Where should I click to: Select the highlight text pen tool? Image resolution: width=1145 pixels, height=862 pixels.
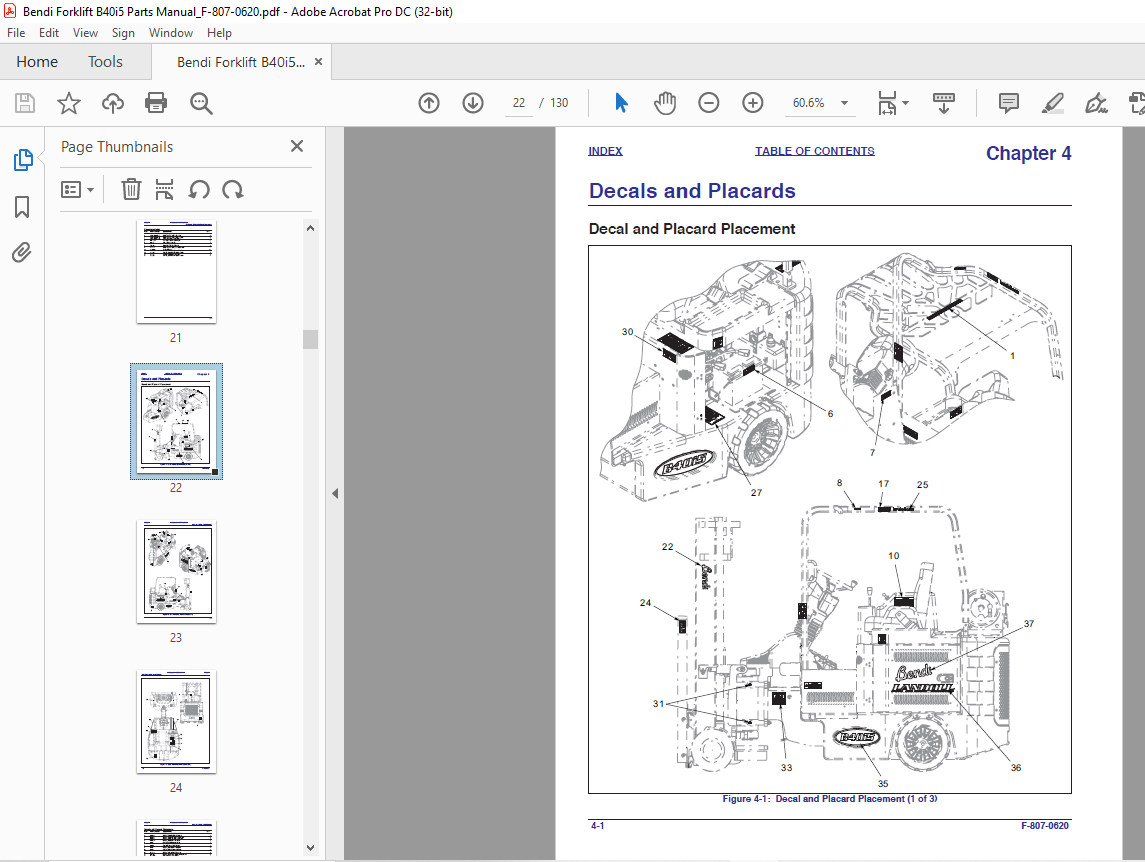(x=1052, y=103)
